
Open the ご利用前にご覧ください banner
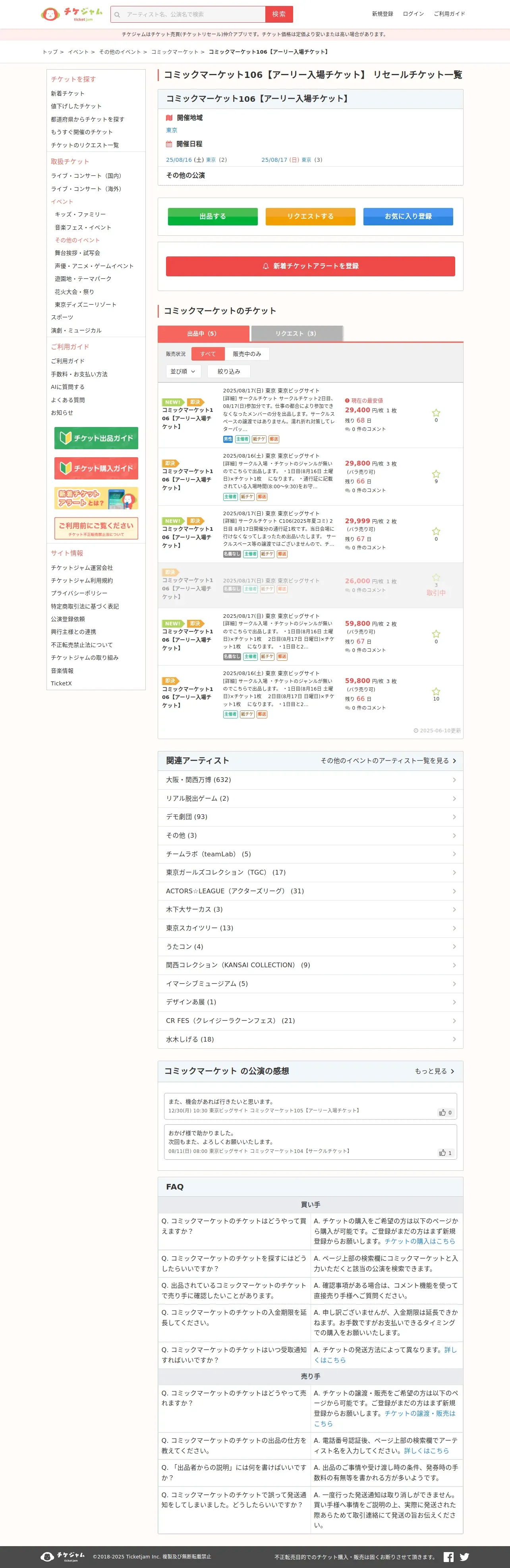point(96,528)
